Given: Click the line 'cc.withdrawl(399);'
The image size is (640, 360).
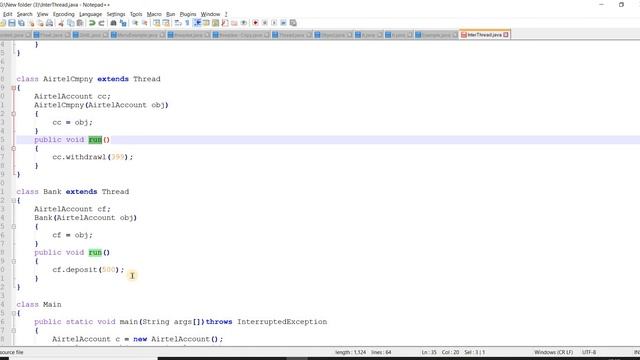Looking at the screenshot, I should [93, 157].
